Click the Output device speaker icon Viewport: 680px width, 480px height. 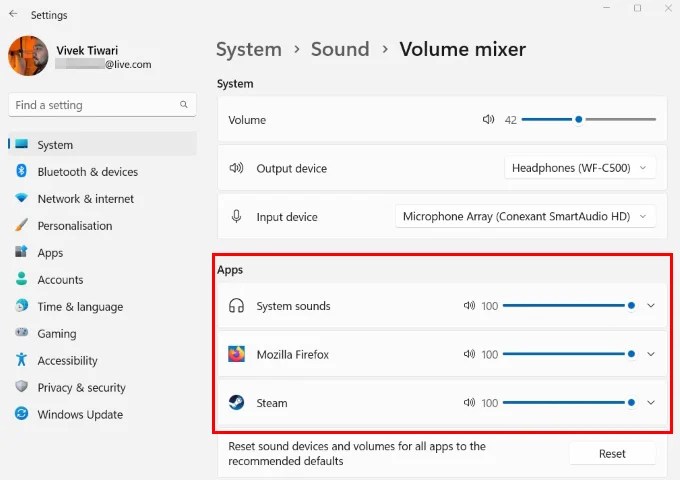(236, 168)
